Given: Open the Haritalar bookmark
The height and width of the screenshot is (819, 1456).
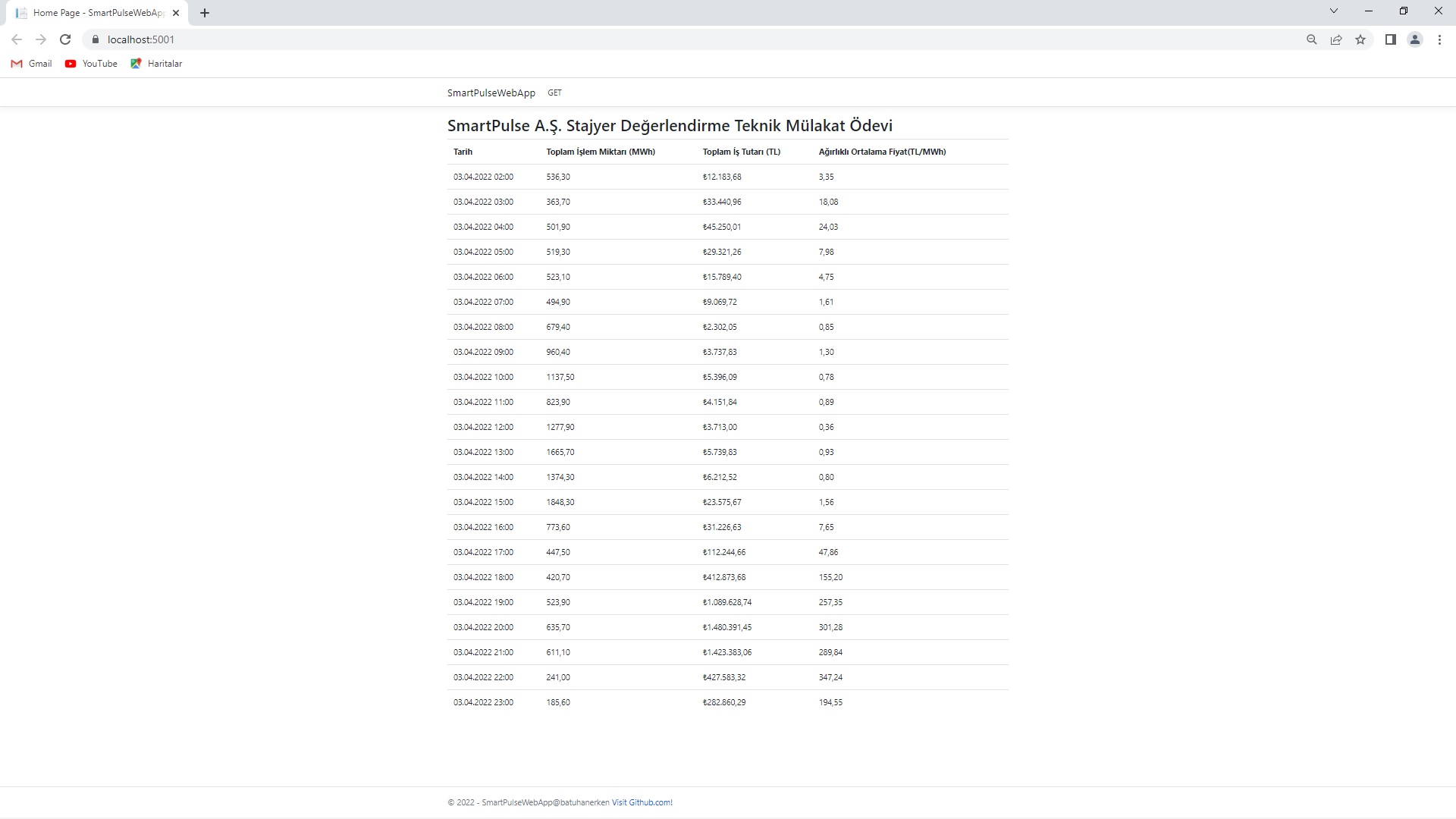Looking at the screenshot, I should pyautogui.click(x=156, y=64).
